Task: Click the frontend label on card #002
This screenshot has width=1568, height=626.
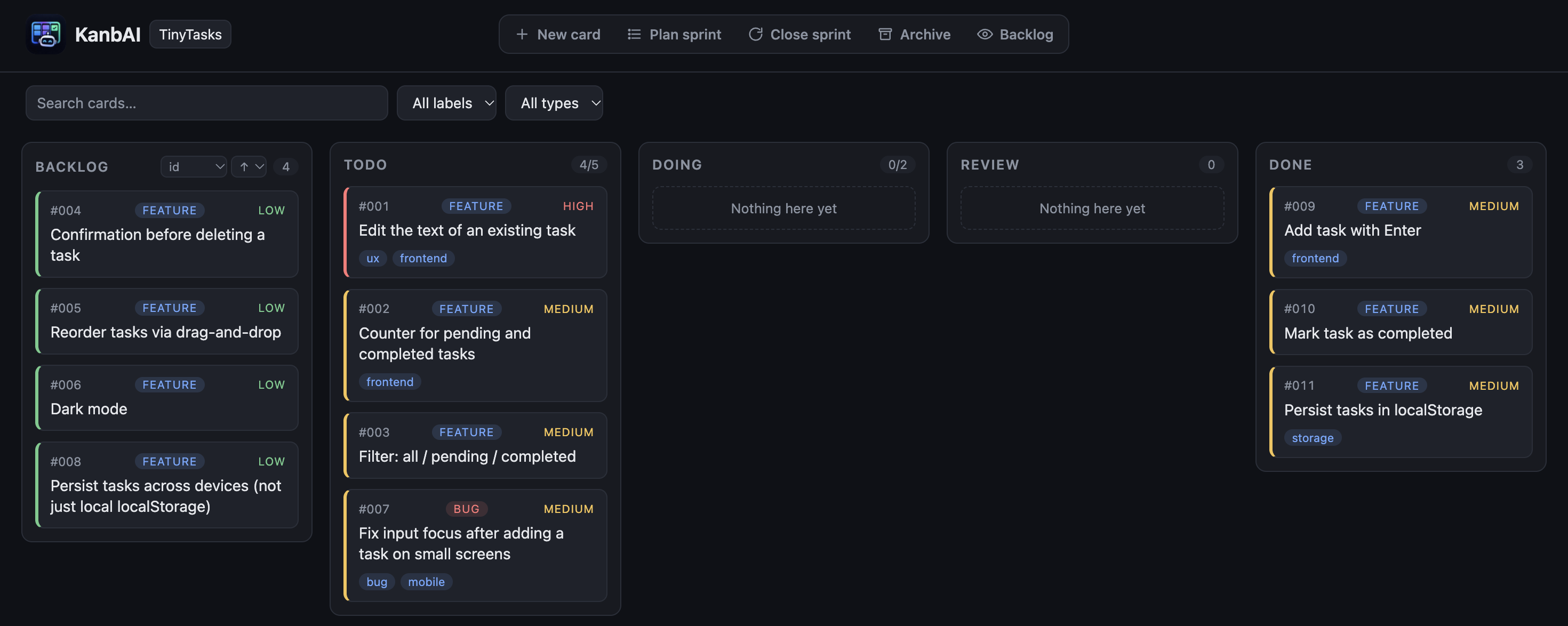Action: pyautogui.click(x=389, y=382)
